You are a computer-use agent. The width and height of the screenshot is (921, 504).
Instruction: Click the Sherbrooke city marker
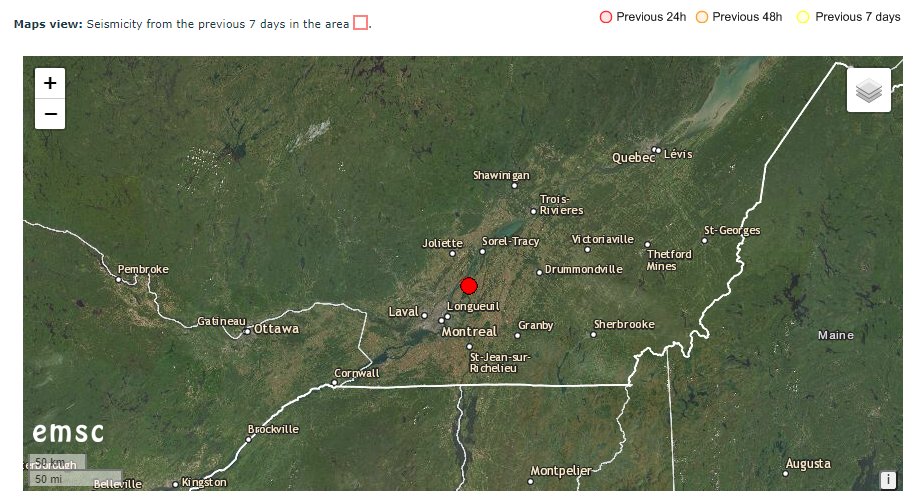point(593,335)
